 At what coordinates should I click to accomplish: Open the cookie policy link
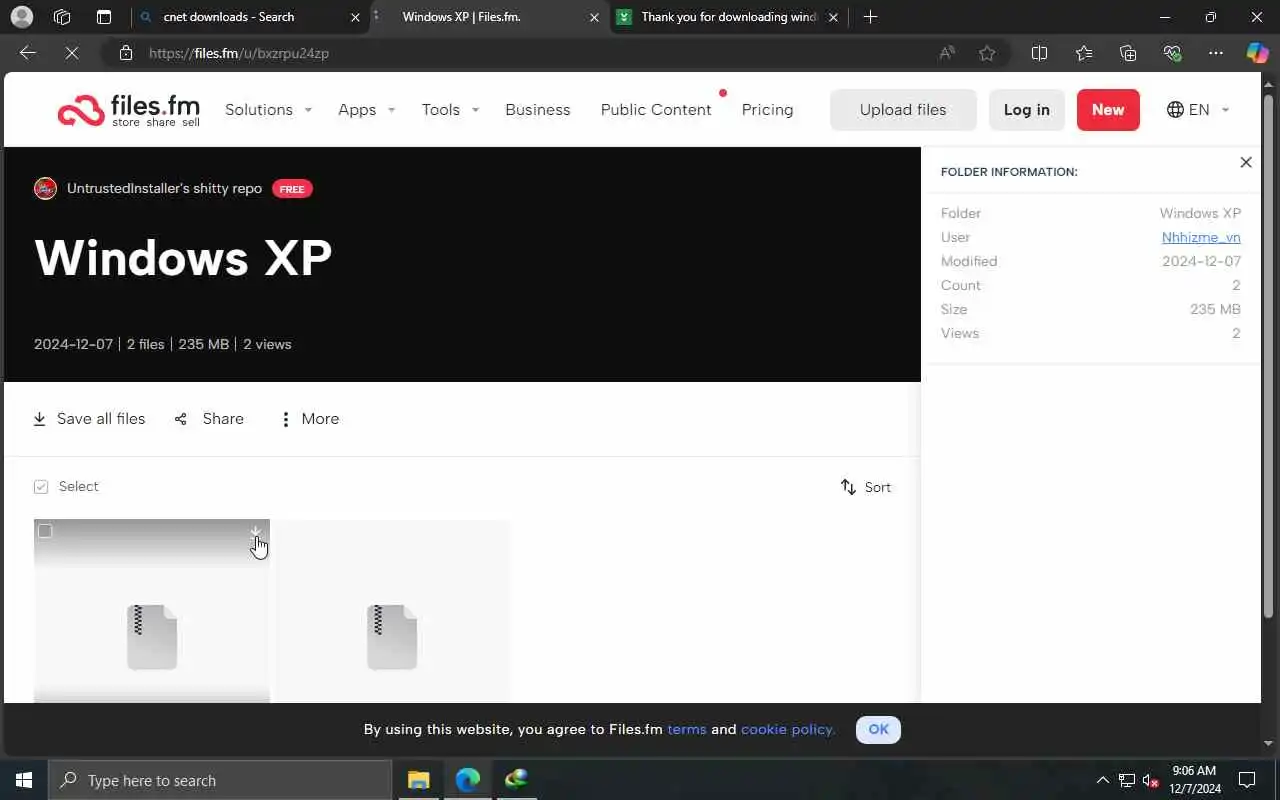788,729
